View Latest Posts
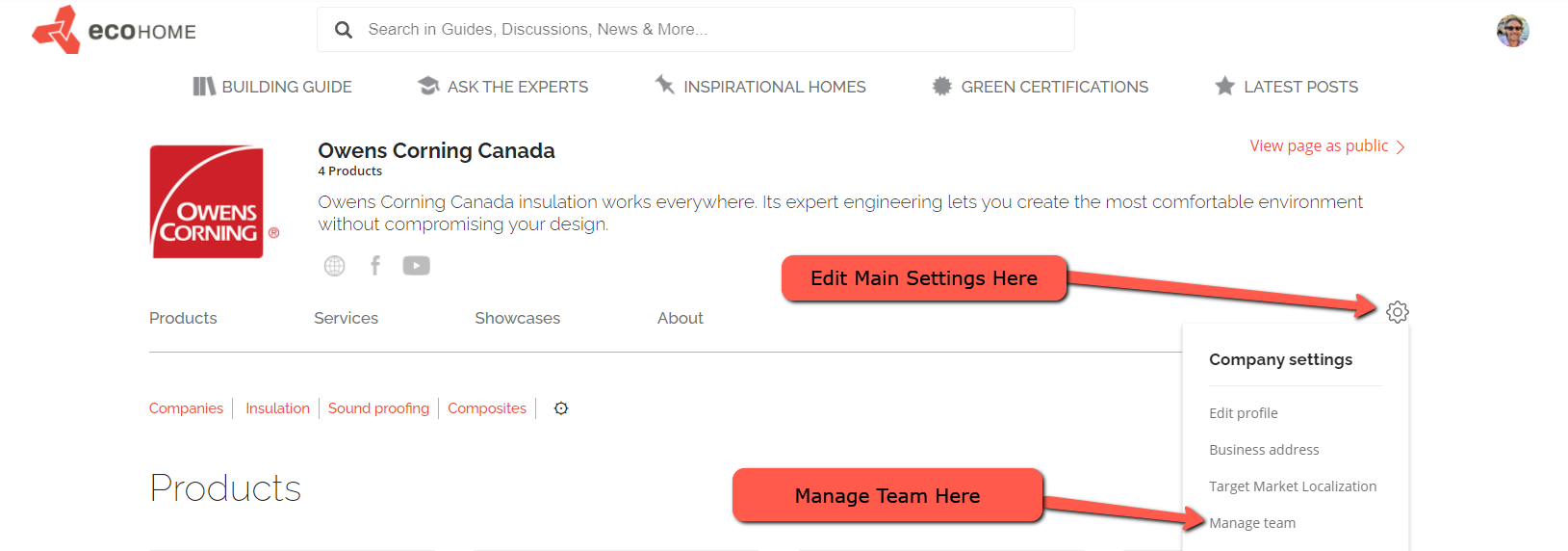The height and width of the screenshot is (551, 1568). pos(1286,87)
